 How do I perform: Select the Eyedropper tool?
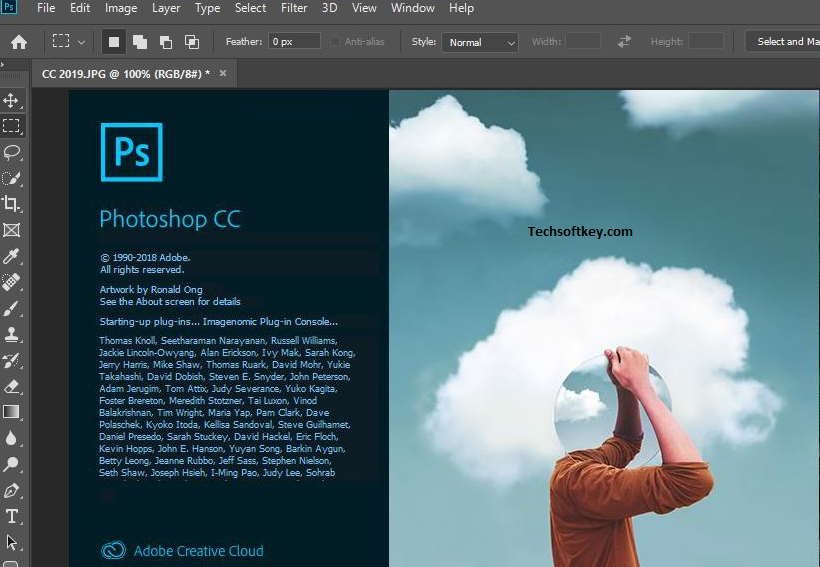11,256
